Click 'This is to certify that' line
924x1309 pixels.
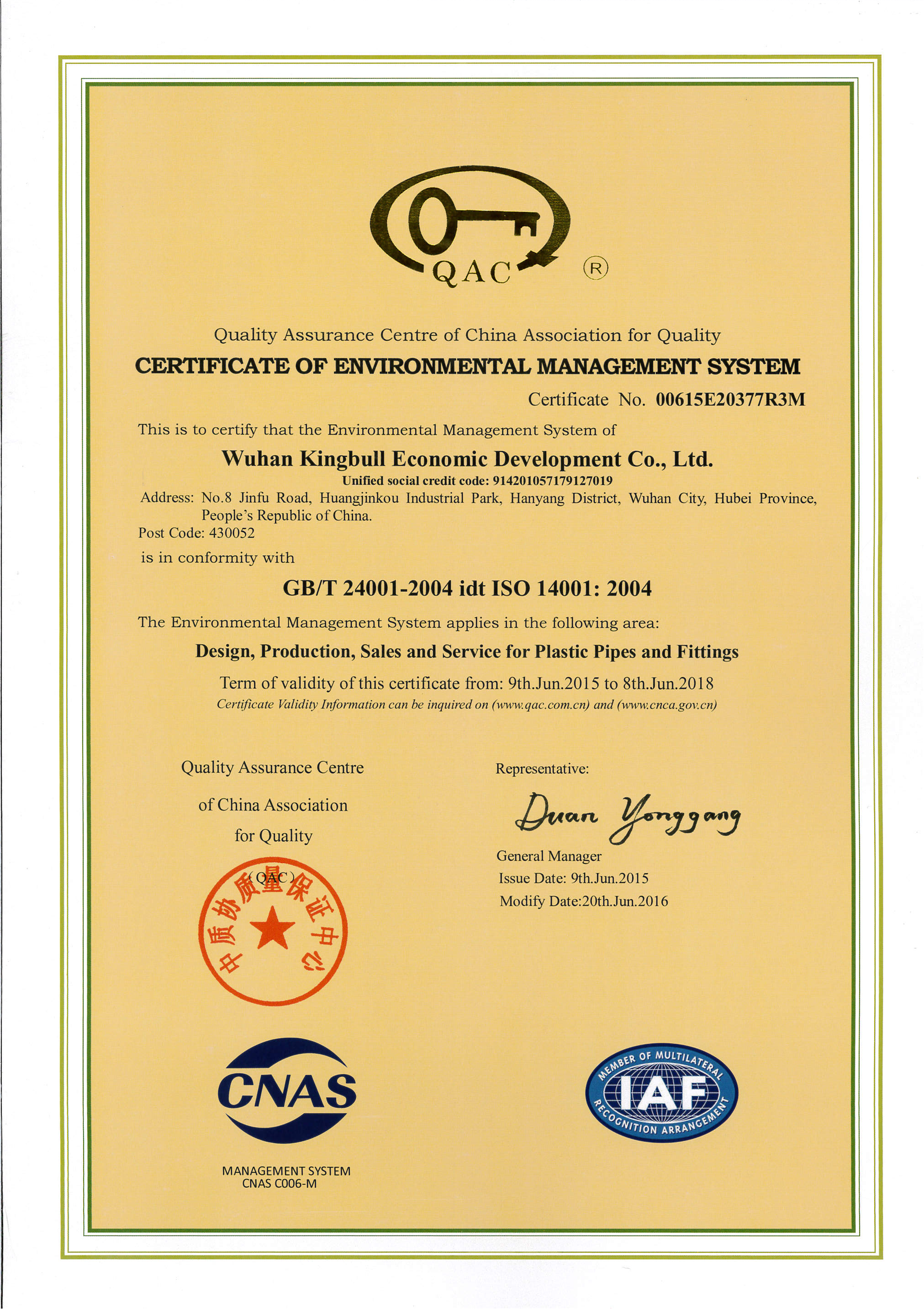click(377, 430)
